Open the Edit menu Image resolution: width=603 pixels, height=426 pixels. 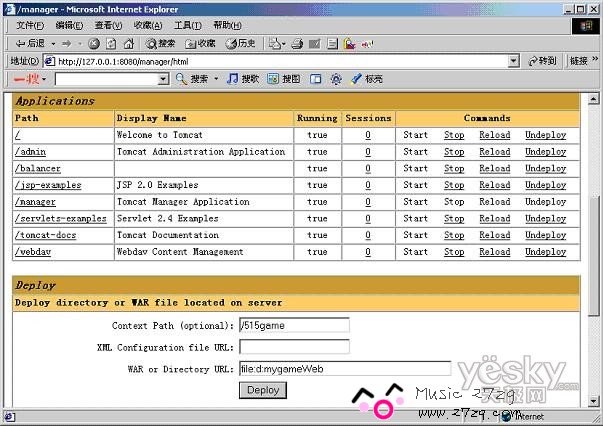point(69,25)
